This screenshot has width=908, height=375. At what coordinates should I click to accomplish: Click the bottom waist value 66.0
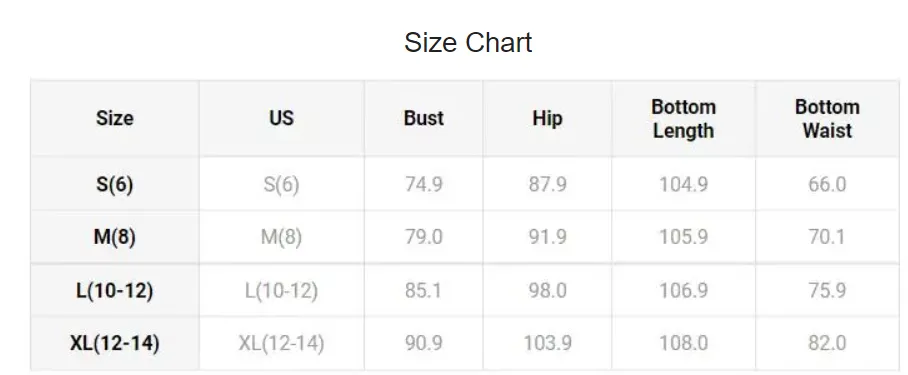point(827,184)
